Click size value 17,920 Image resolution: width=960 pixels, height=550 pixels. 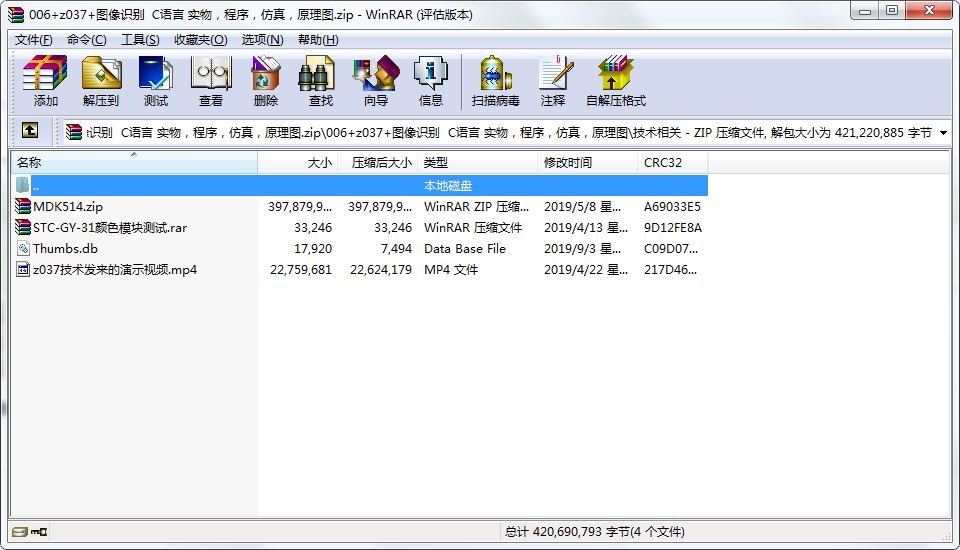(x=313, y=249)
